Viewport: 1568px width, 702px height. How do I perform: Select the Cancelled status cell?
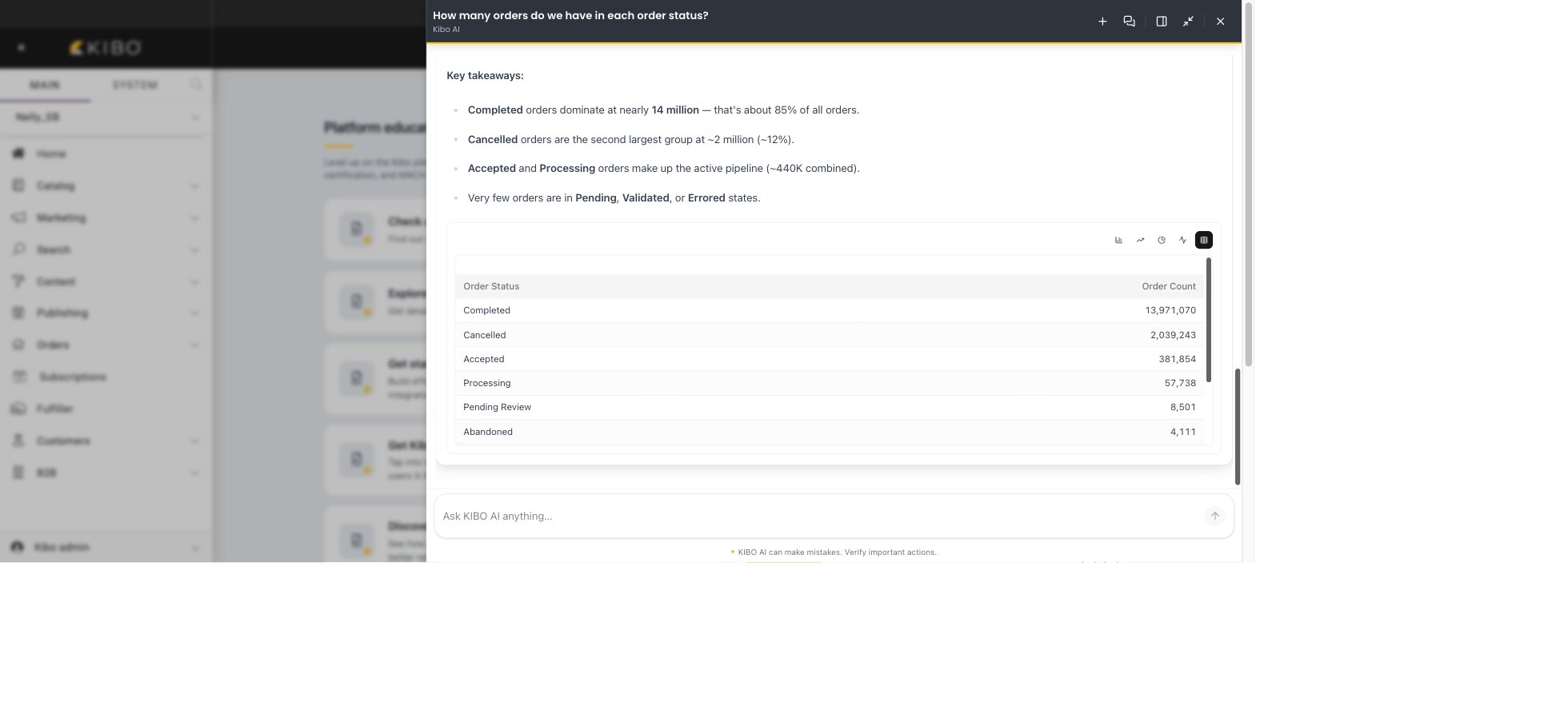click(484, 335)
